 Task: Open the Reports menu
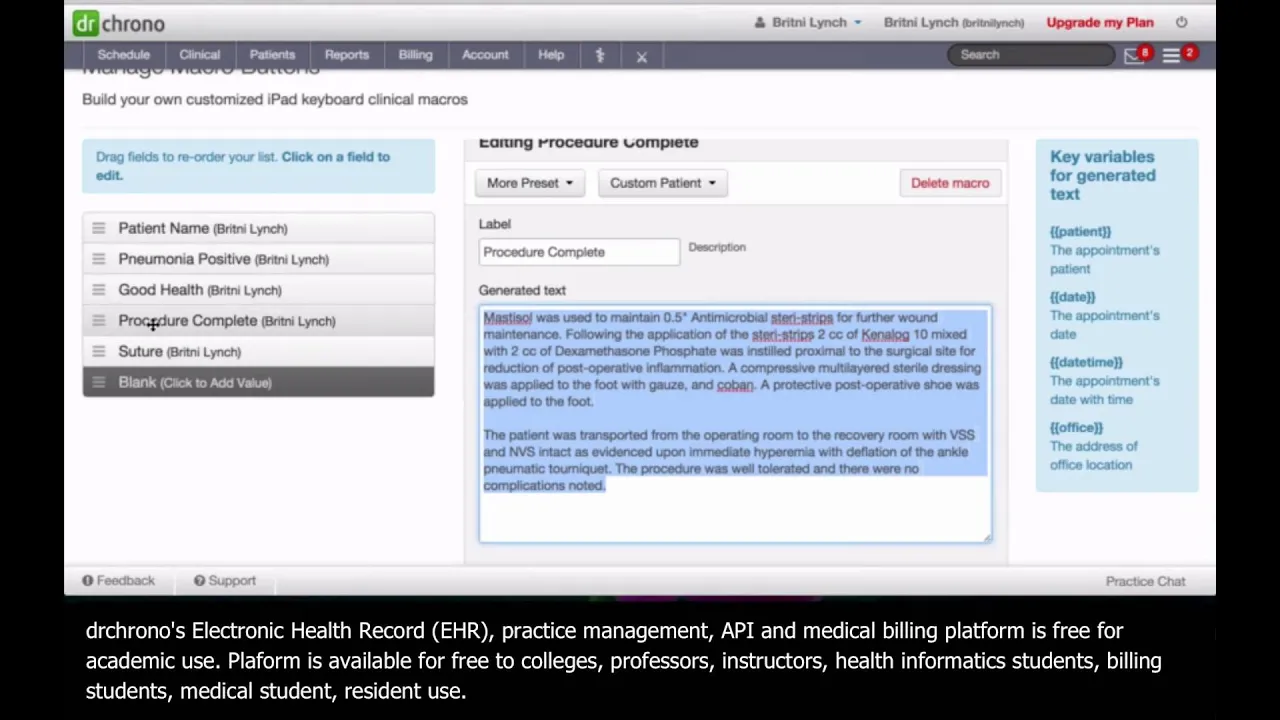pos(347,55)
